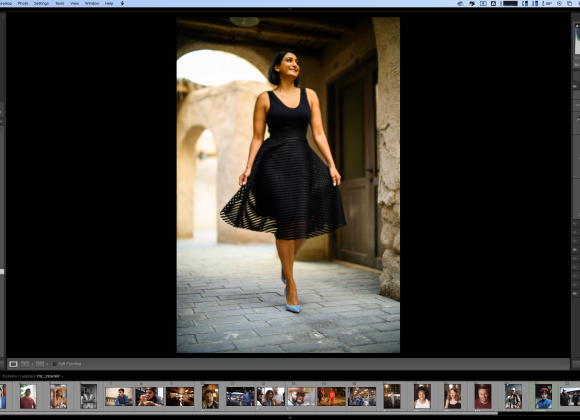Select thumbnail of woman in straw hat

58,396
